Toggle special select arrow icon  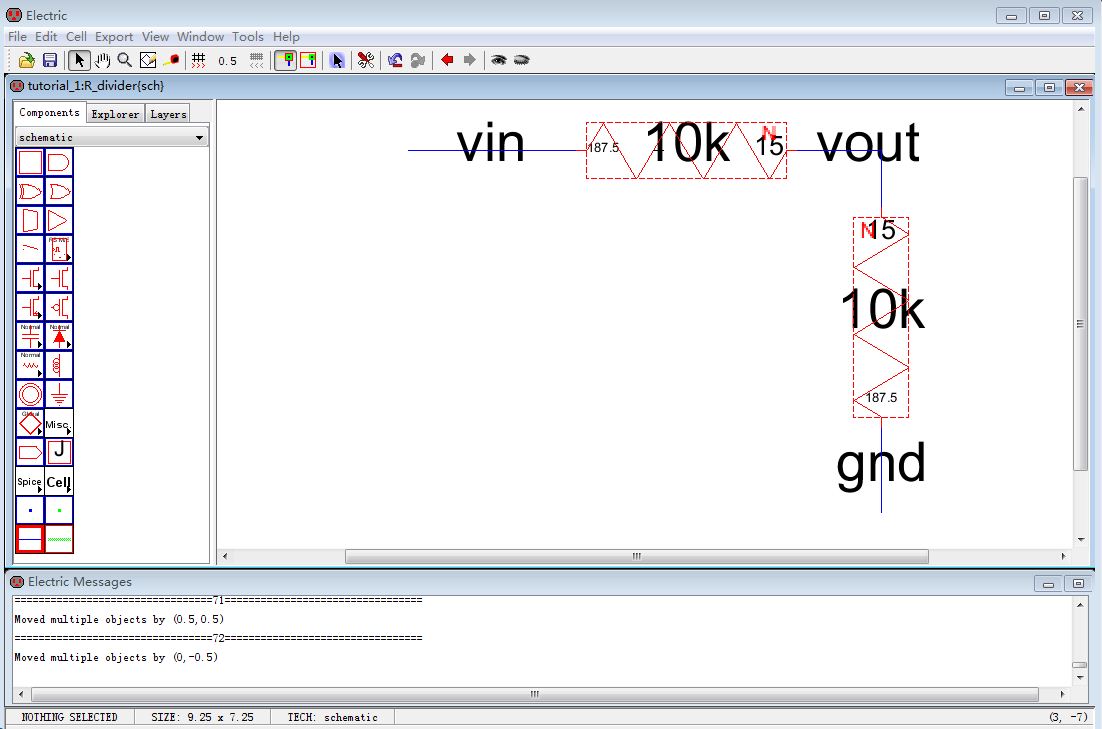(337, 60)
